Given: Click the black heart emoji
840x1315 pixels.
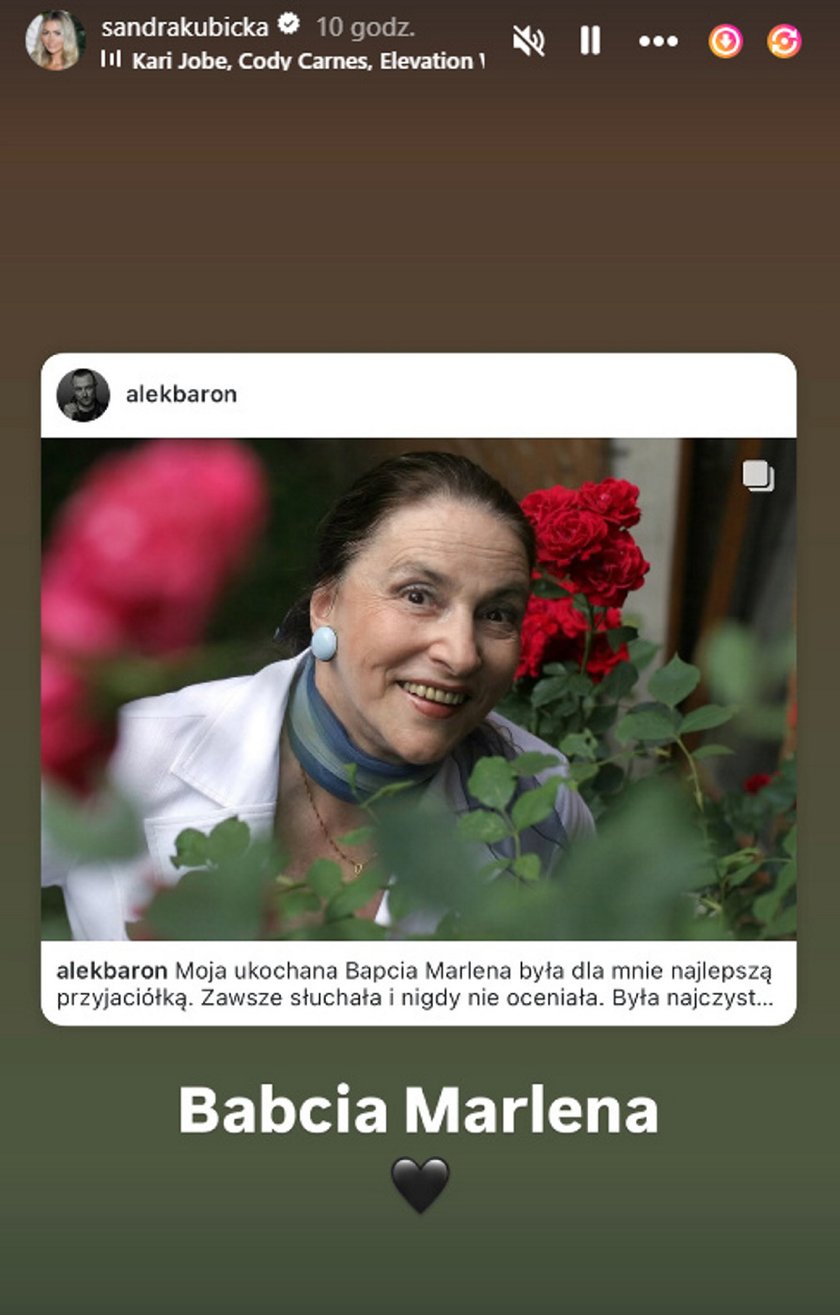Looking at the screenshot, I should [420, 1185].
